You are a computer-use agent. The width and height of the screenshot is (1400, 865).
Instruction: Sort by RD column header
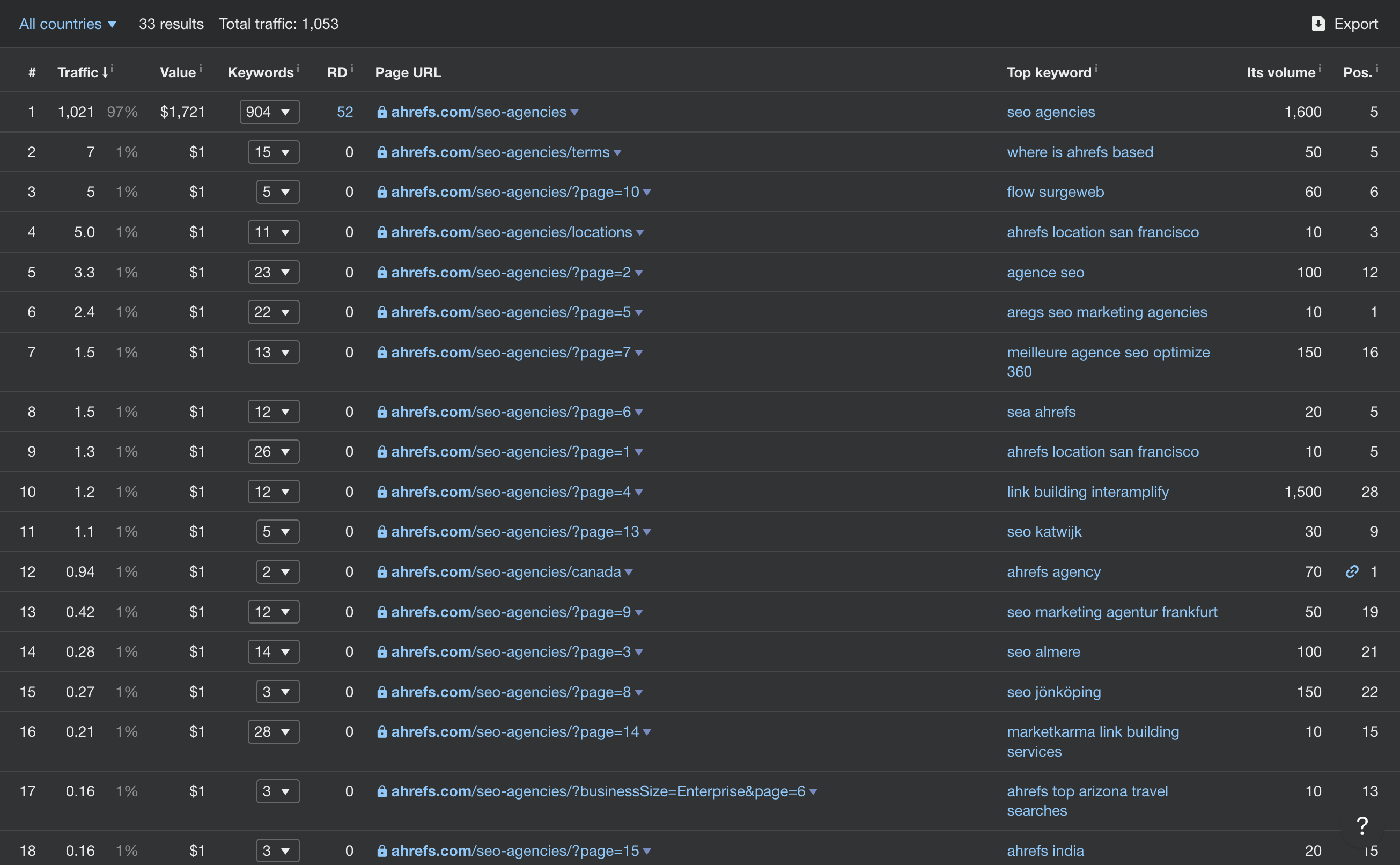[337, 72]
